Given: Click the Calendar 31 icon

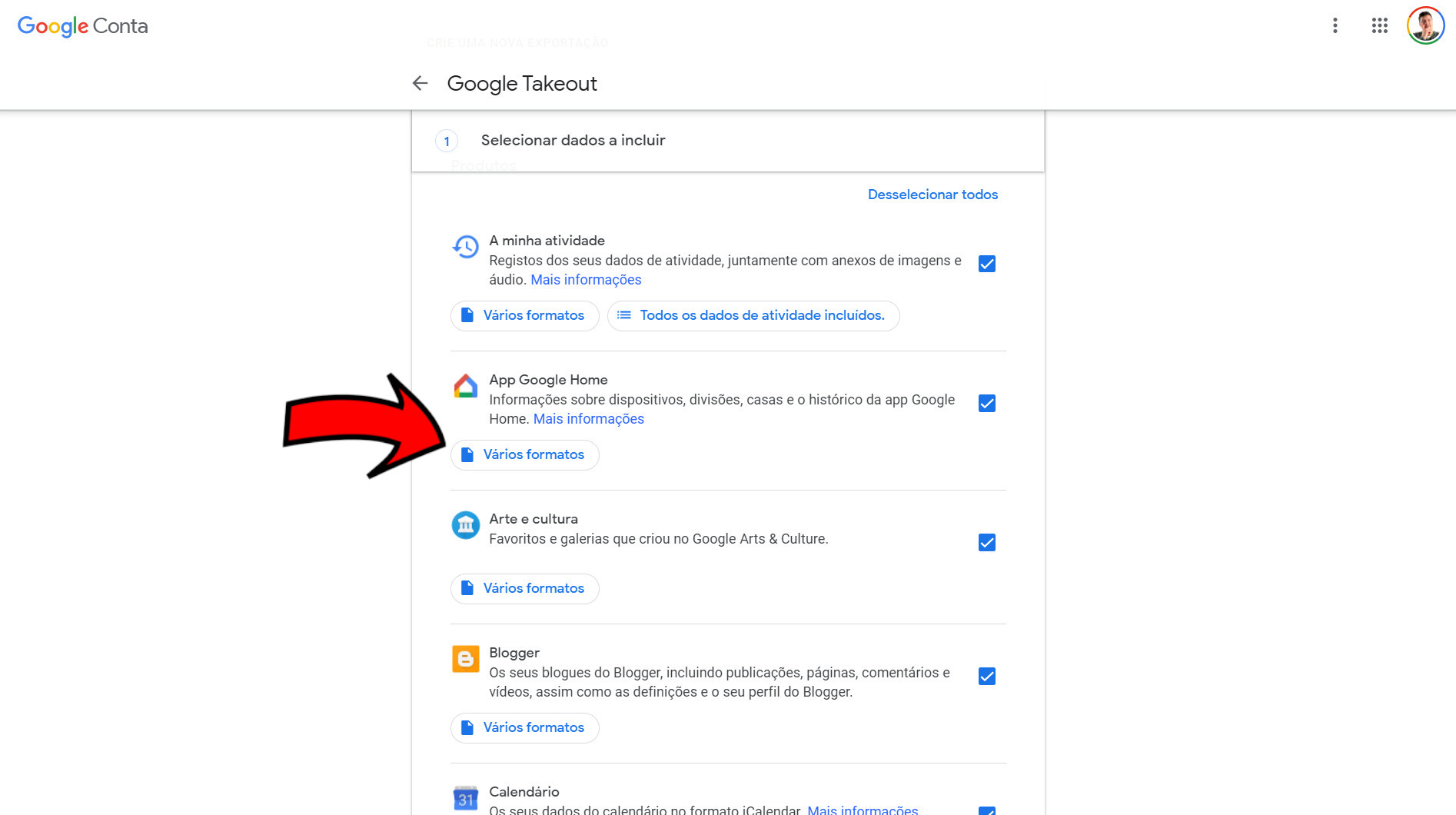Looking at the screenshot, I should click(x=466, y=799).
